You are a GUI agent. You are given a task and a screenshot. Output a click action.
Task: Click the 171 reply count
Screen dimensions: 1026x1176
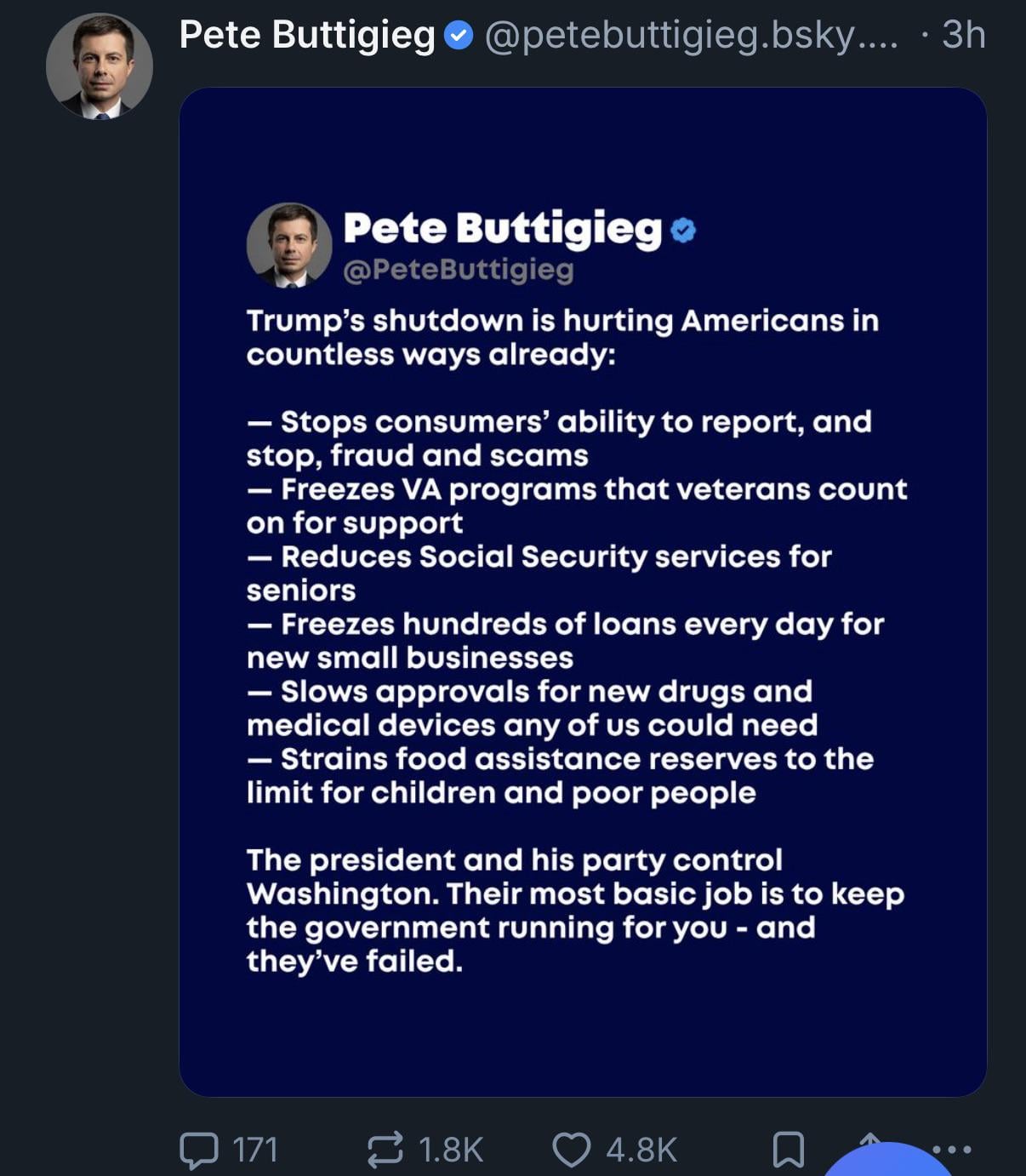tap(255, 1150)
